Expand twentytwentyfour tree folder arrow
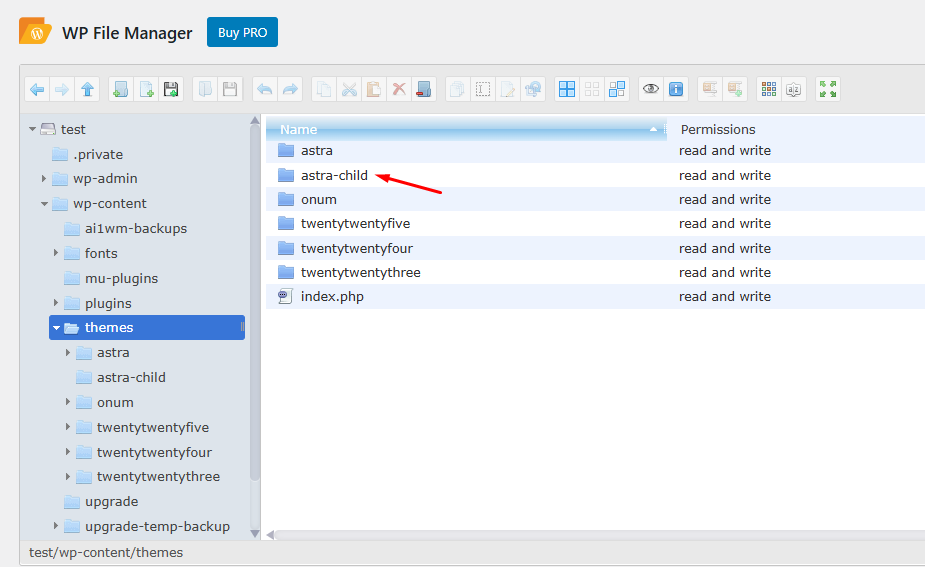The image size is (925, 567). 68,452
